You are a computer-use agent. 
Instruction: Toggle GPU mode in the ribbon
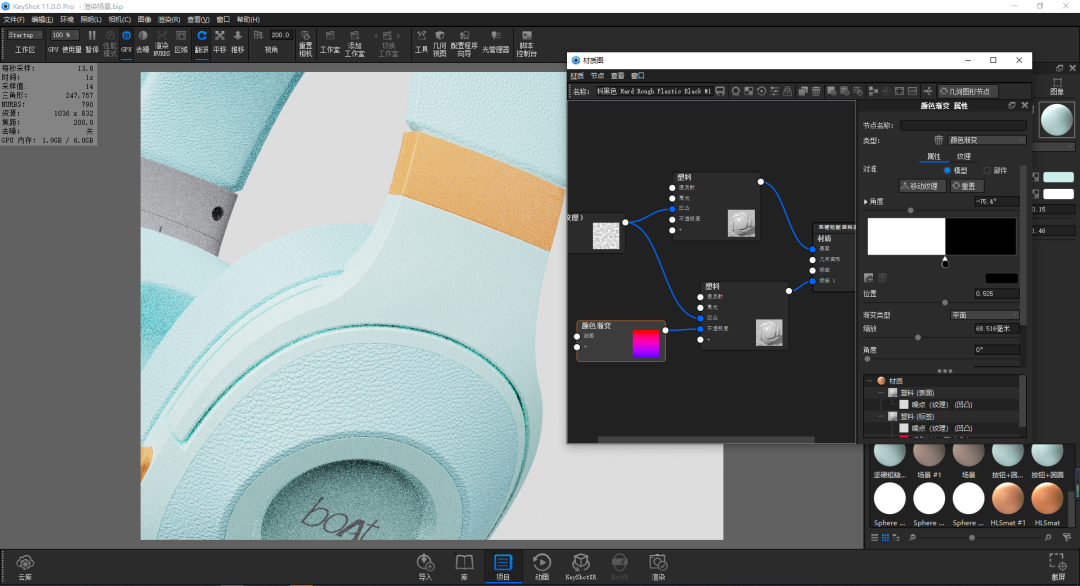click(126, 42)
